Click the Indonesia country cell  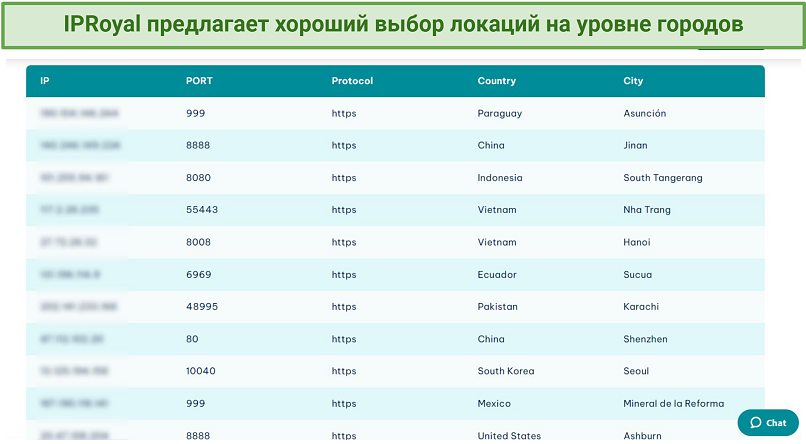coord(500,177)
